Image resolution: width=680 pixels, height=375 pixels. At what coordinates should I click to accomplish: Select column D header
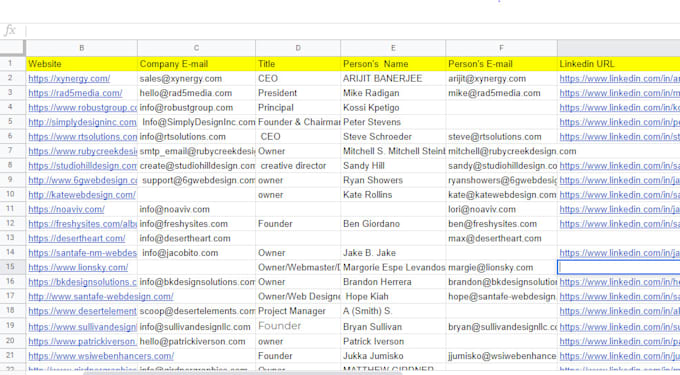click(x=298, y=48)
